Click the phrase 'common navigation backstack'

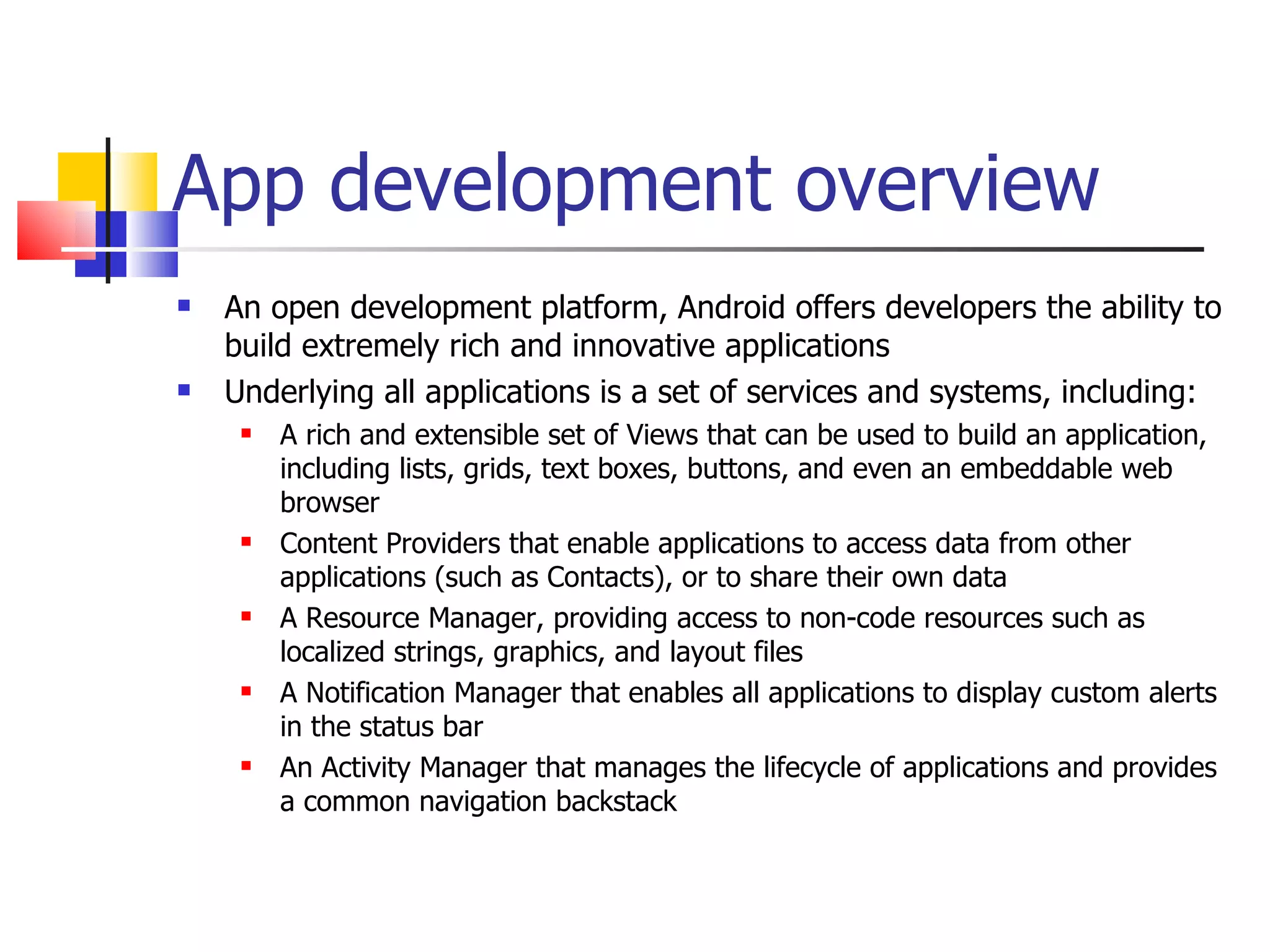489,801
